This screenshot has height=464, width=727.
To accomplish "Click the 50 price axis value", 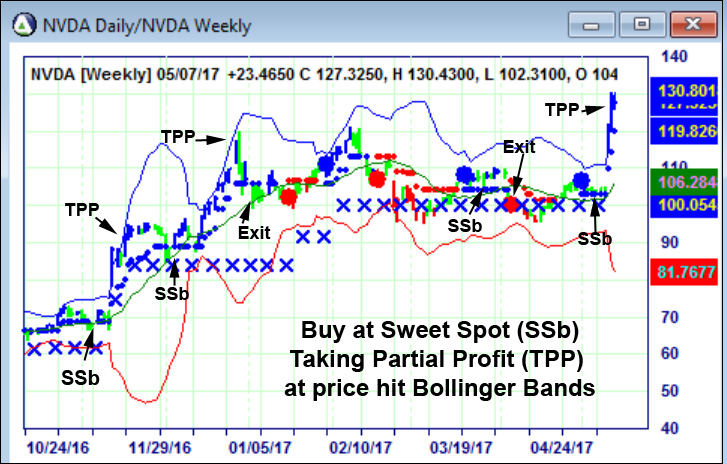I will pyautogui.click(x=670, y=391).
